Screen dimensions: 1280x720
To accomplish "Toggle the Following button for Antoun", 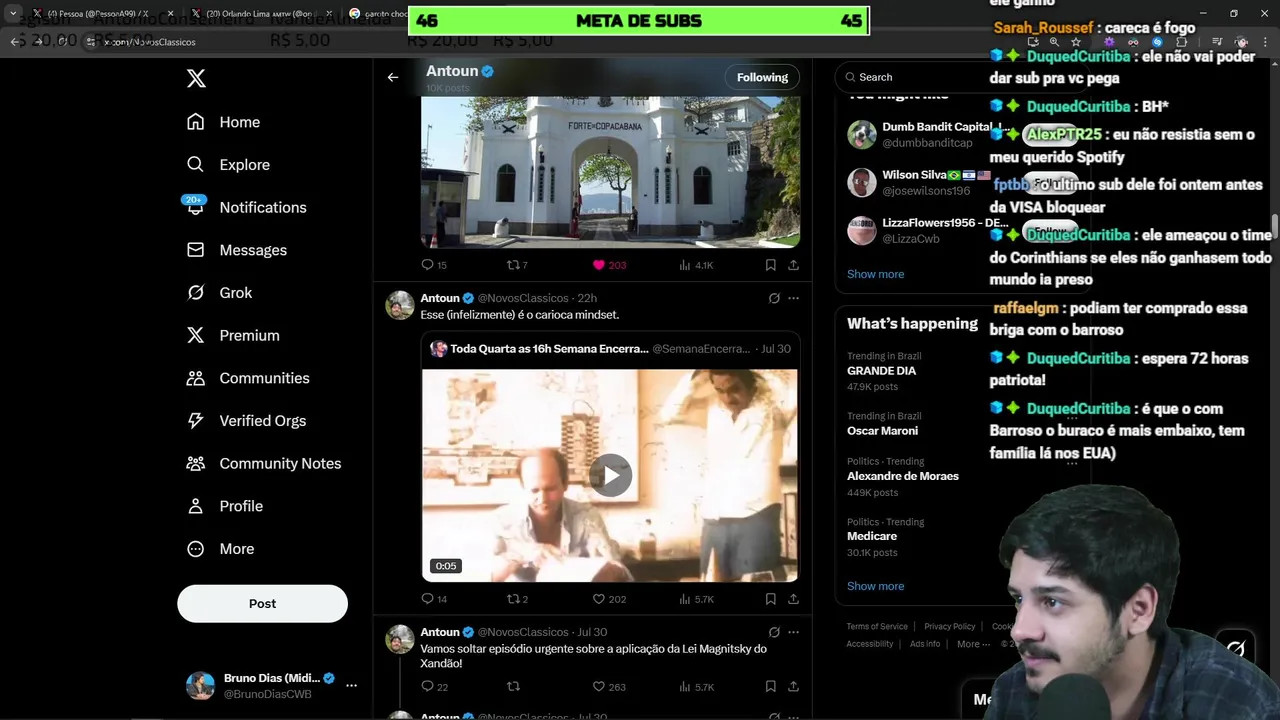I will (762, 77).
